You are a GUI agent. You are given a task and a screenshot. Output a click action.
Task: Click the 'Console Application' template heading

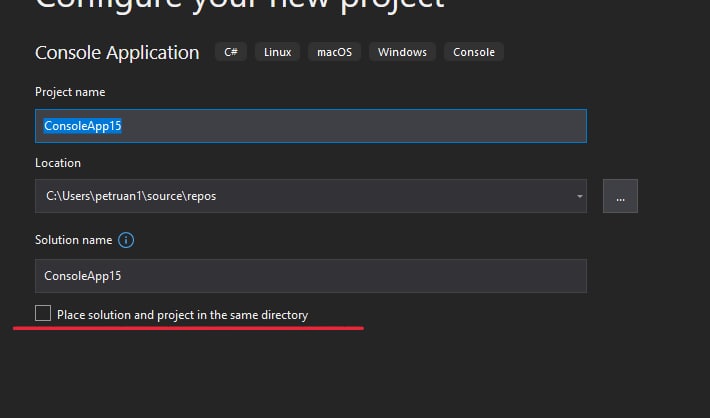point(117,53)
